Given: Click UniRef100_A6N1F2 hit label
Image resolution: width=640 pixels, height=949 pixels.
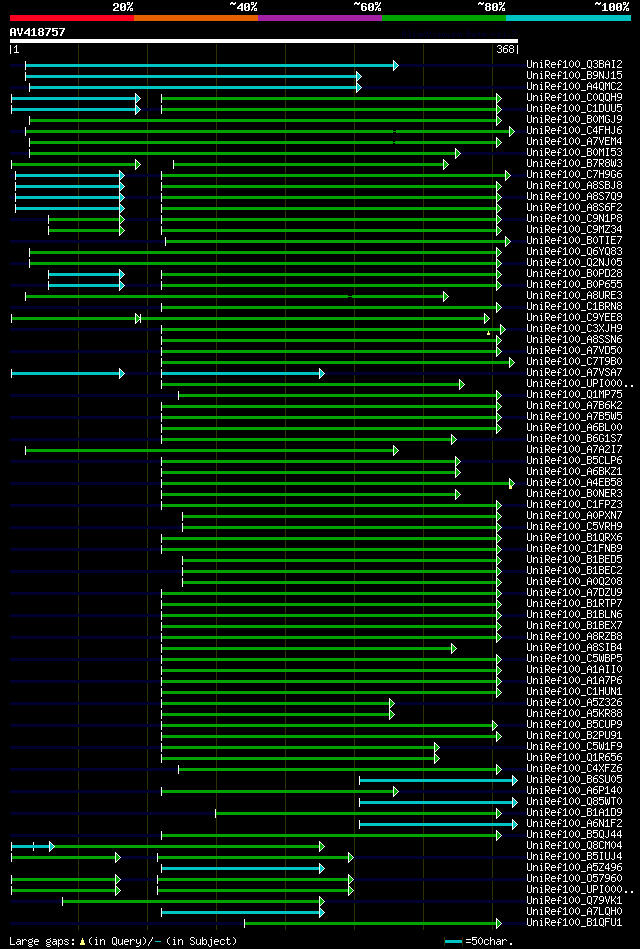Looking at the screenshot, I should click(x=575, y=823).
